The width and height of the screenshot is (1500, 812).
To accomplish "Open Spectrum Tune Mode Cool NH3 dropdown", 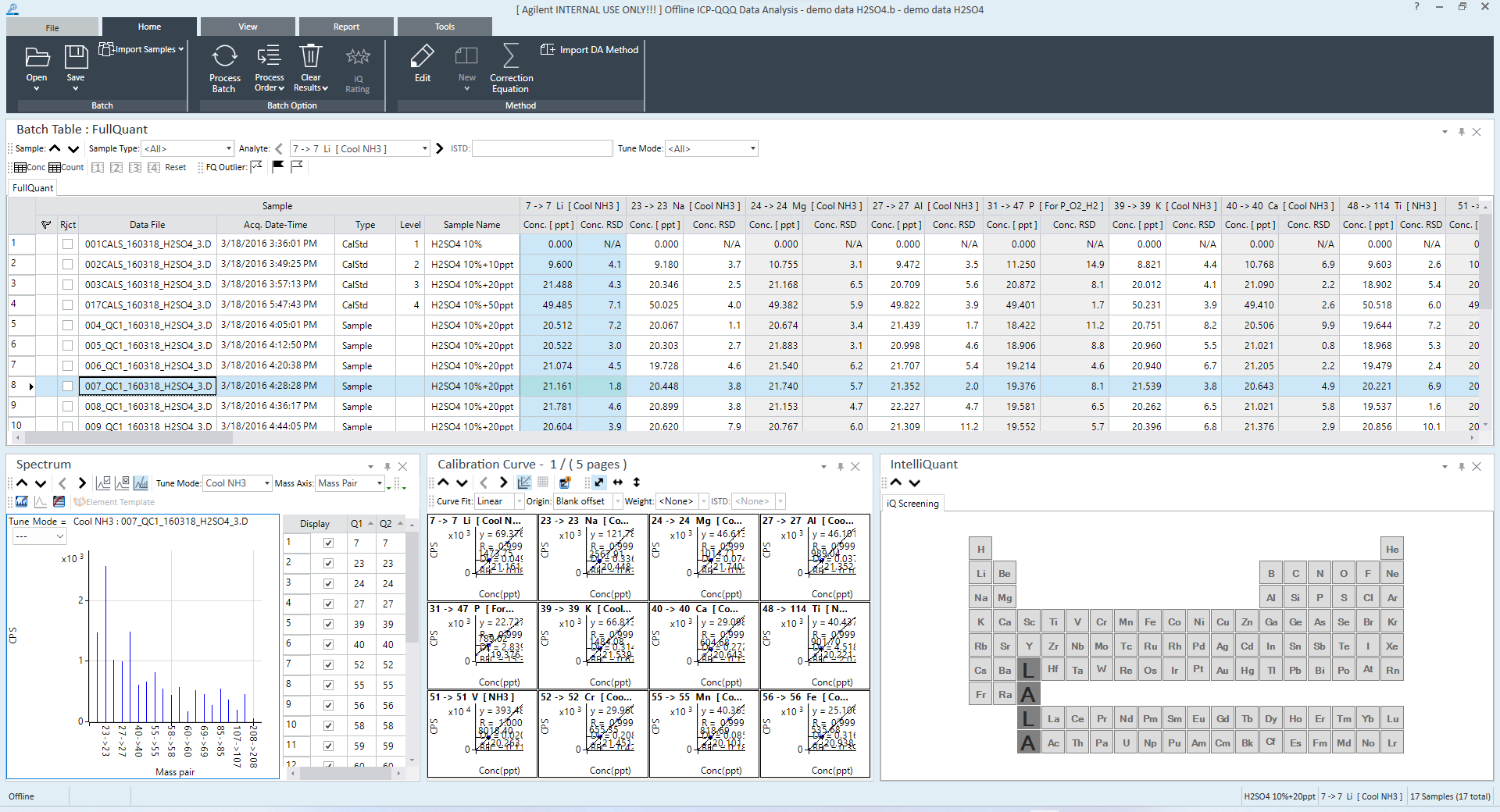I will click(237, 483).
